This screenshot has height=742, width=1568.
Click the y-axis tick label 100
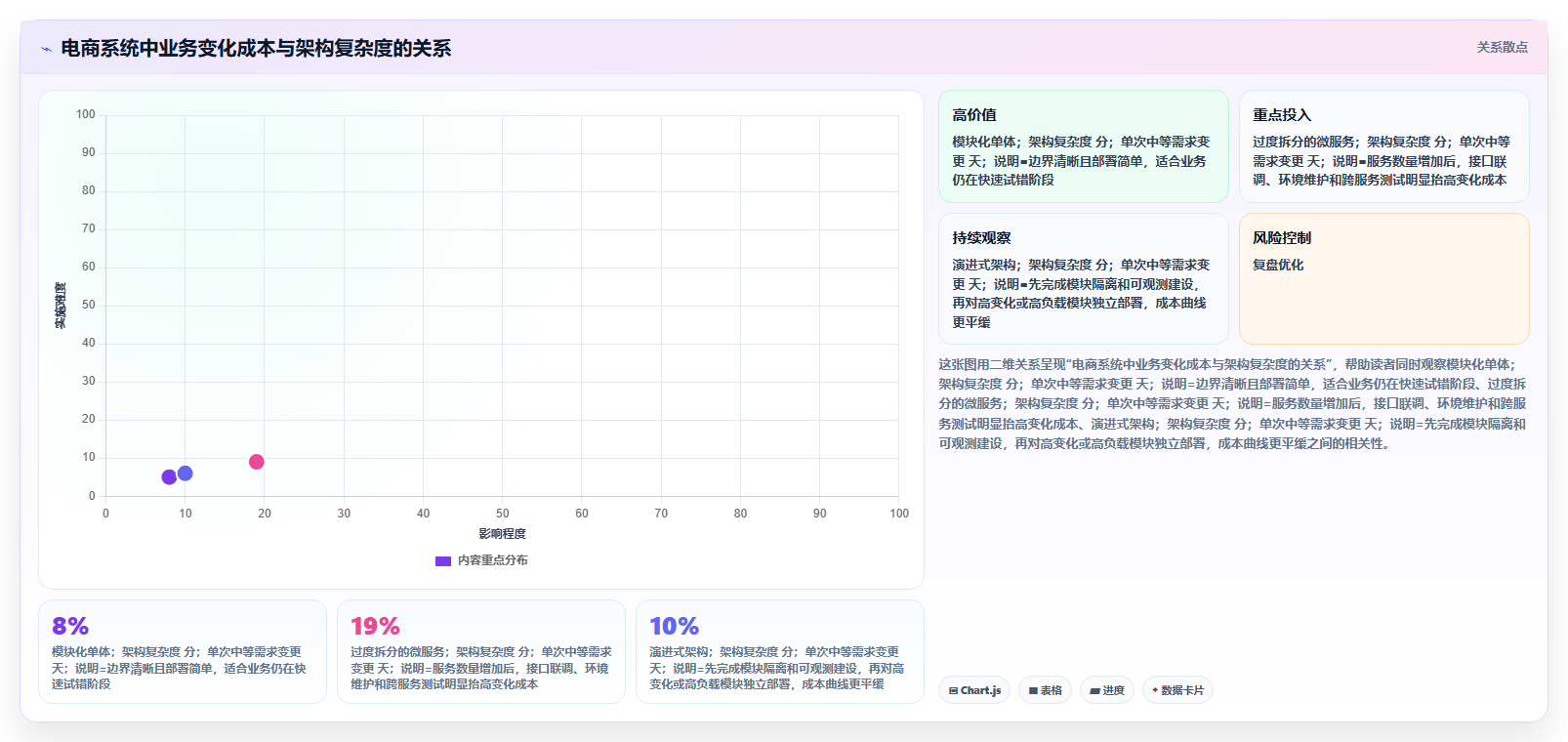click(x=86, y=114)
